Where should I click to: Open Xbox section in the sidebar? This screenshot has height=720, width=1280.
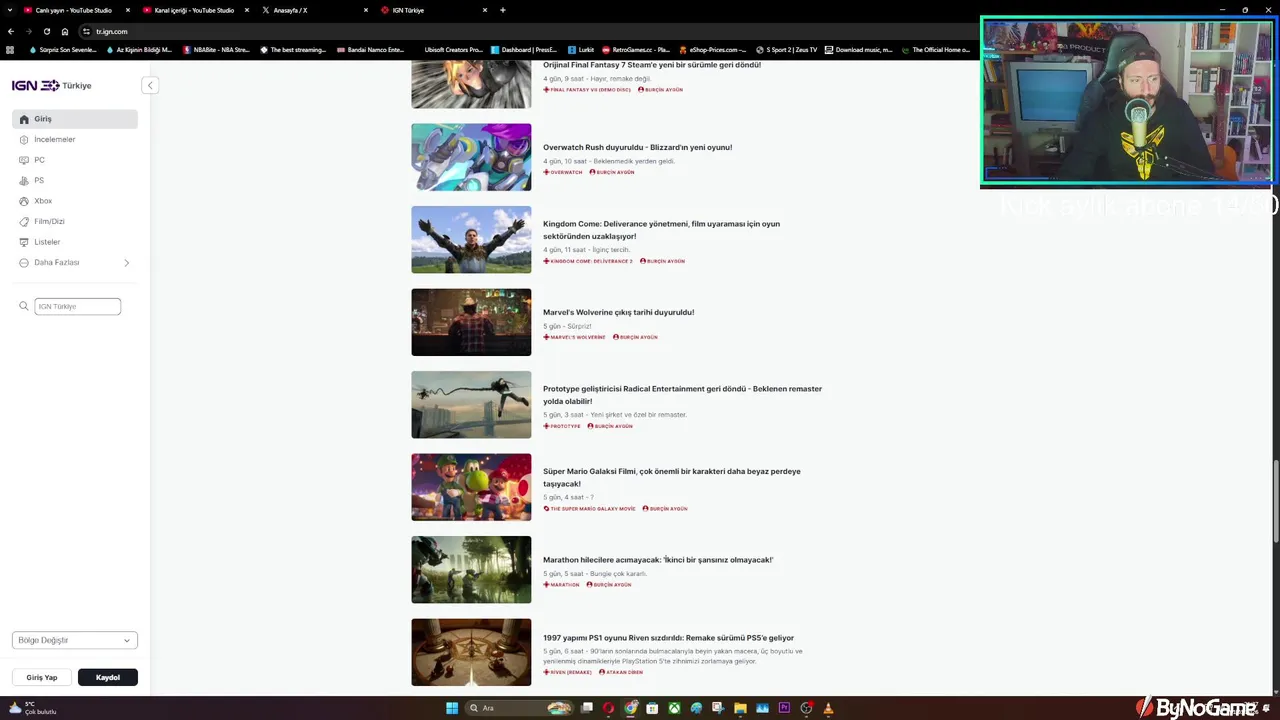click(75, 201)
